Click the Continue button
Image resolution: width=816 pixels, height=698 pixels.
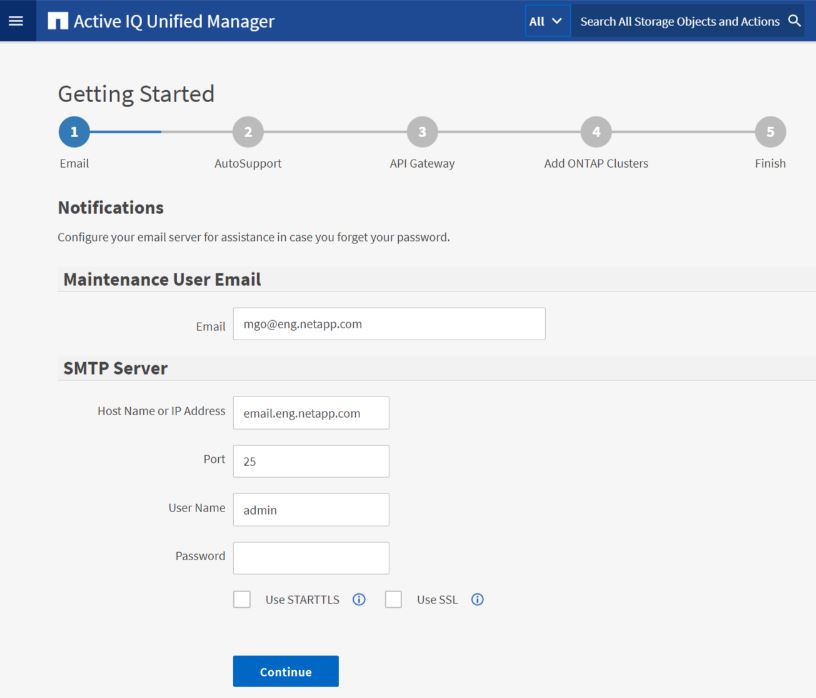(x=285, y=671)
